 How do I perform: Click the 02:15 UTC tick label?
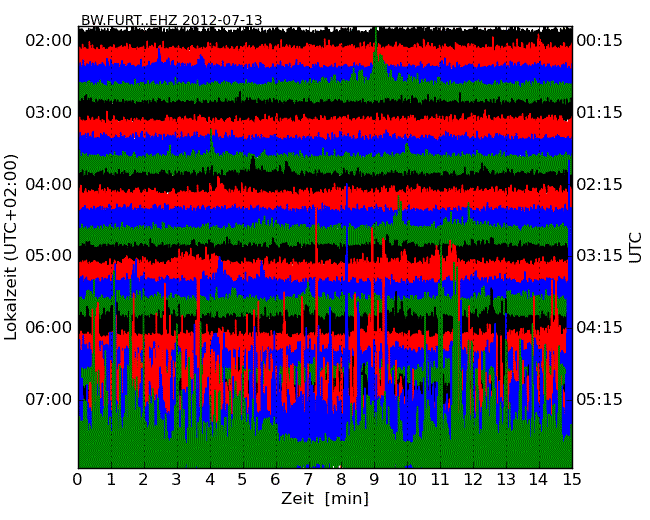(x=599, y=184)
